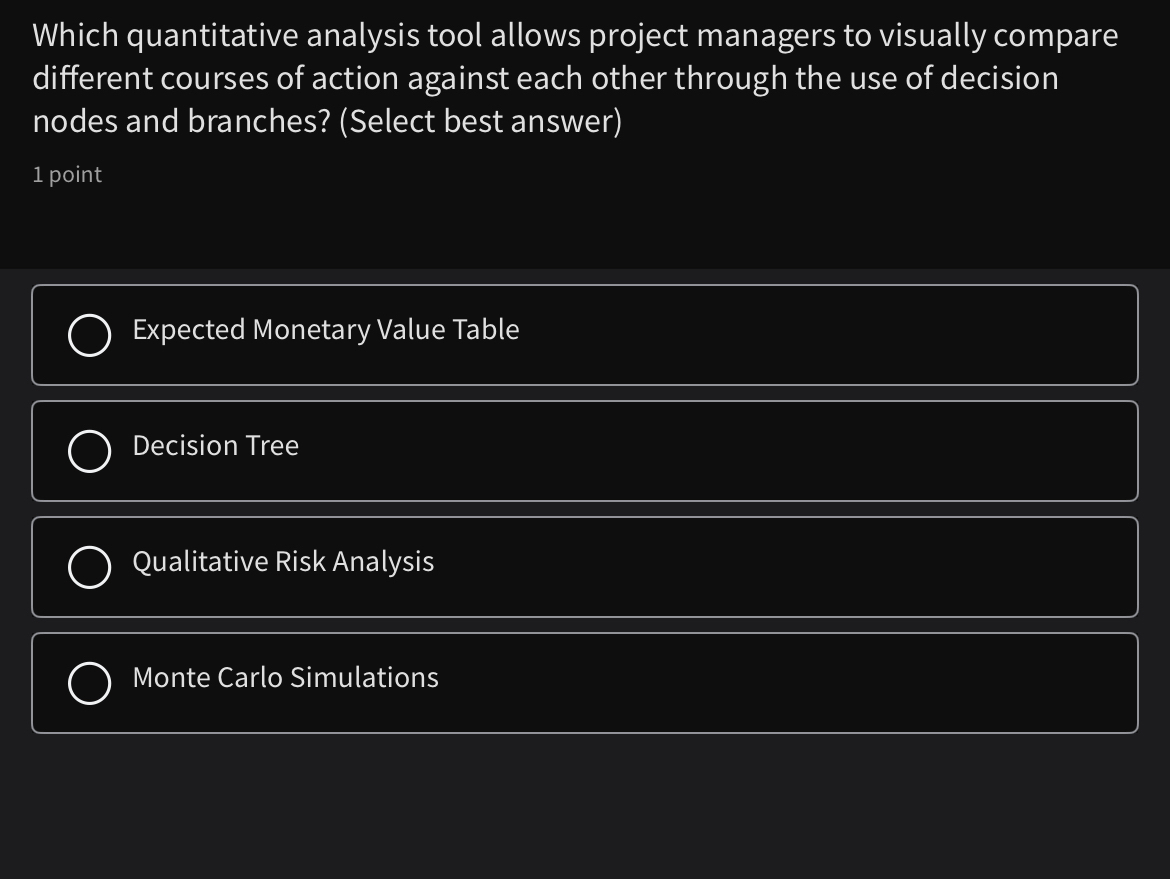Click the Decision Tree answer card
Image resolution: width=1170 pixels, height=879 pixels.
(585, 451)
